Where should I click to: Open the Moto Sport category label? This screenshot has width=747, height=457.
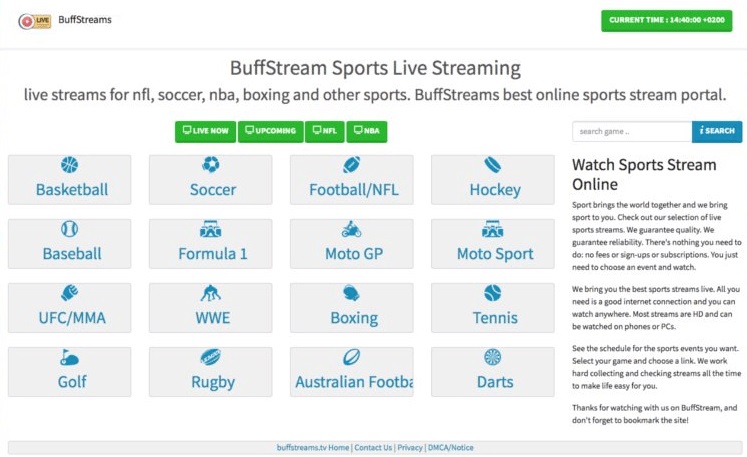tap(495, 254)
